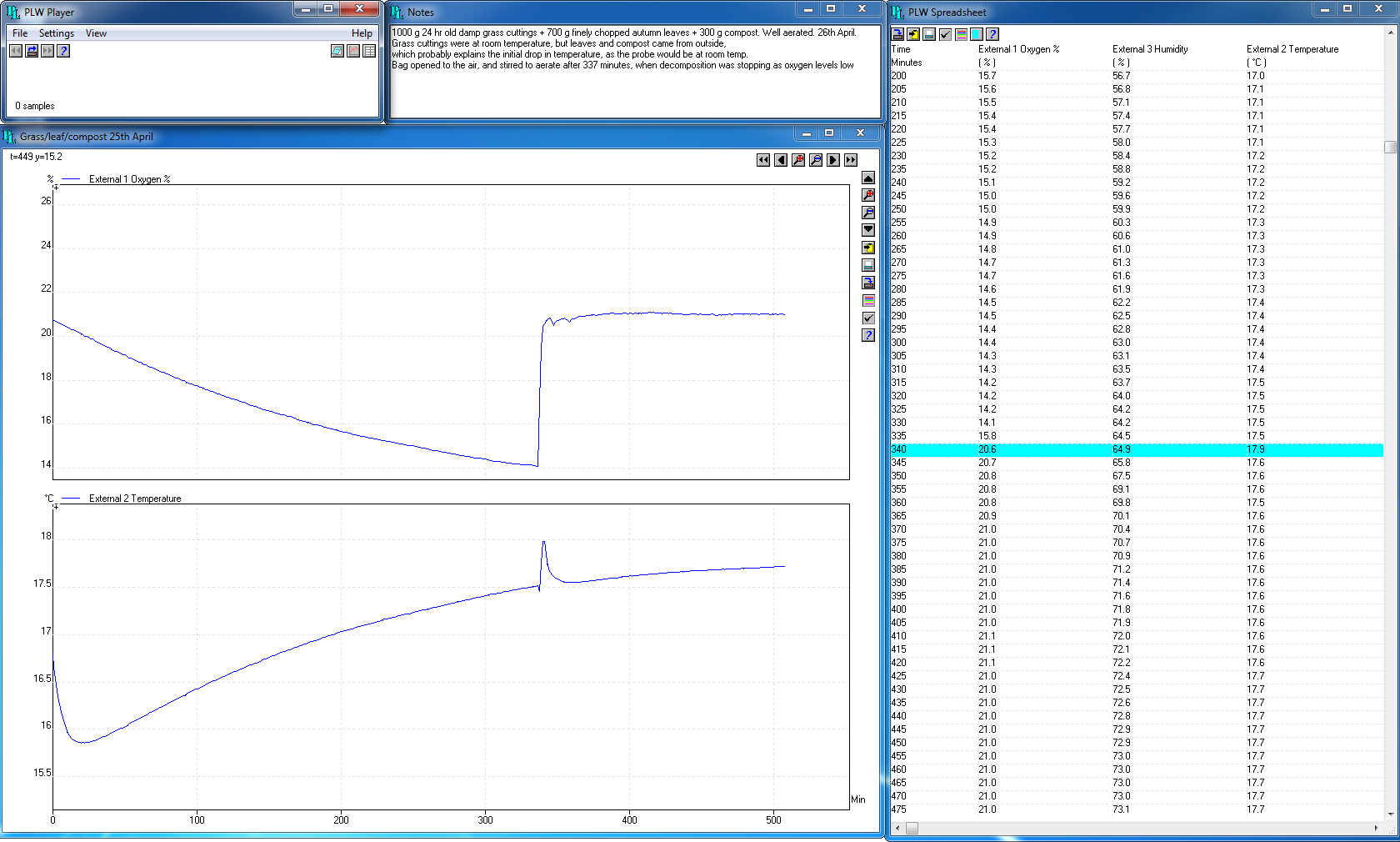The width and height of the screenshot is (1400, 842).
Task: Click the cyan column color button in spreadsheet
Action: tap(977, 34)
